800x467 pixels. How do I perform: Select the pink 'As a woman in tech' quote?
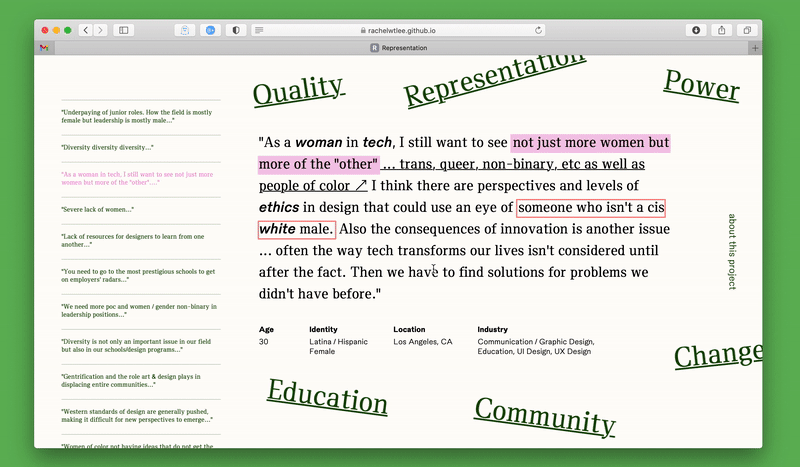(137, 178)
